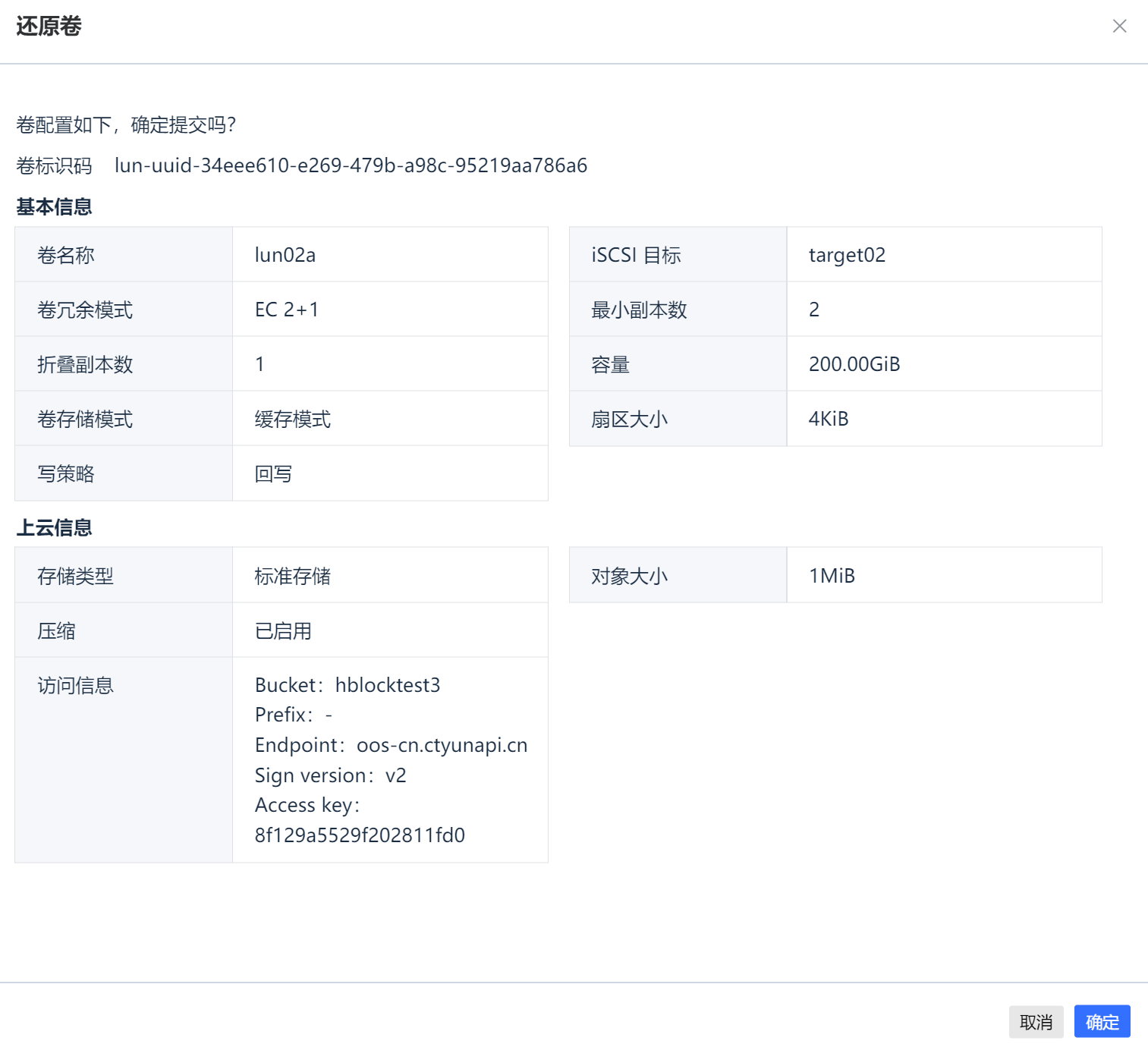This screenshot has height=1047, width=1148.
Task: Click the Bucket: hblocktest3 line
Action: coord(348,685)
